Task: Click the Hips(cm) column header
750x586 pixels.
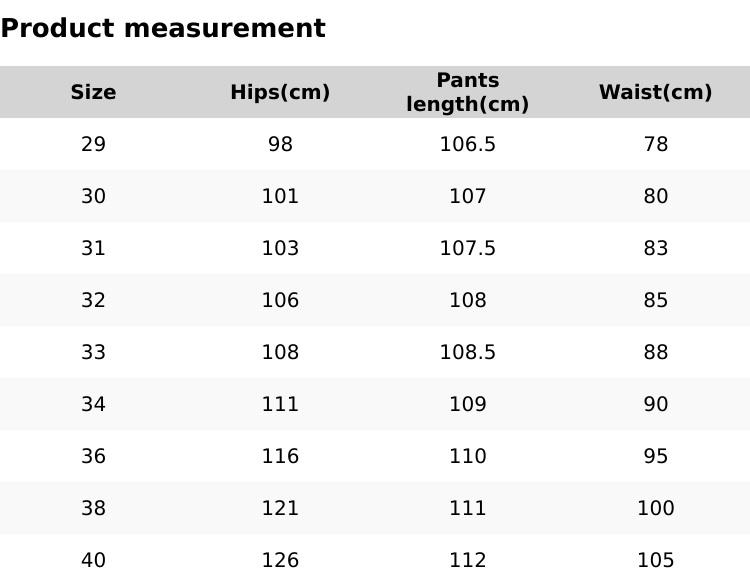Action: pos(280,92)
